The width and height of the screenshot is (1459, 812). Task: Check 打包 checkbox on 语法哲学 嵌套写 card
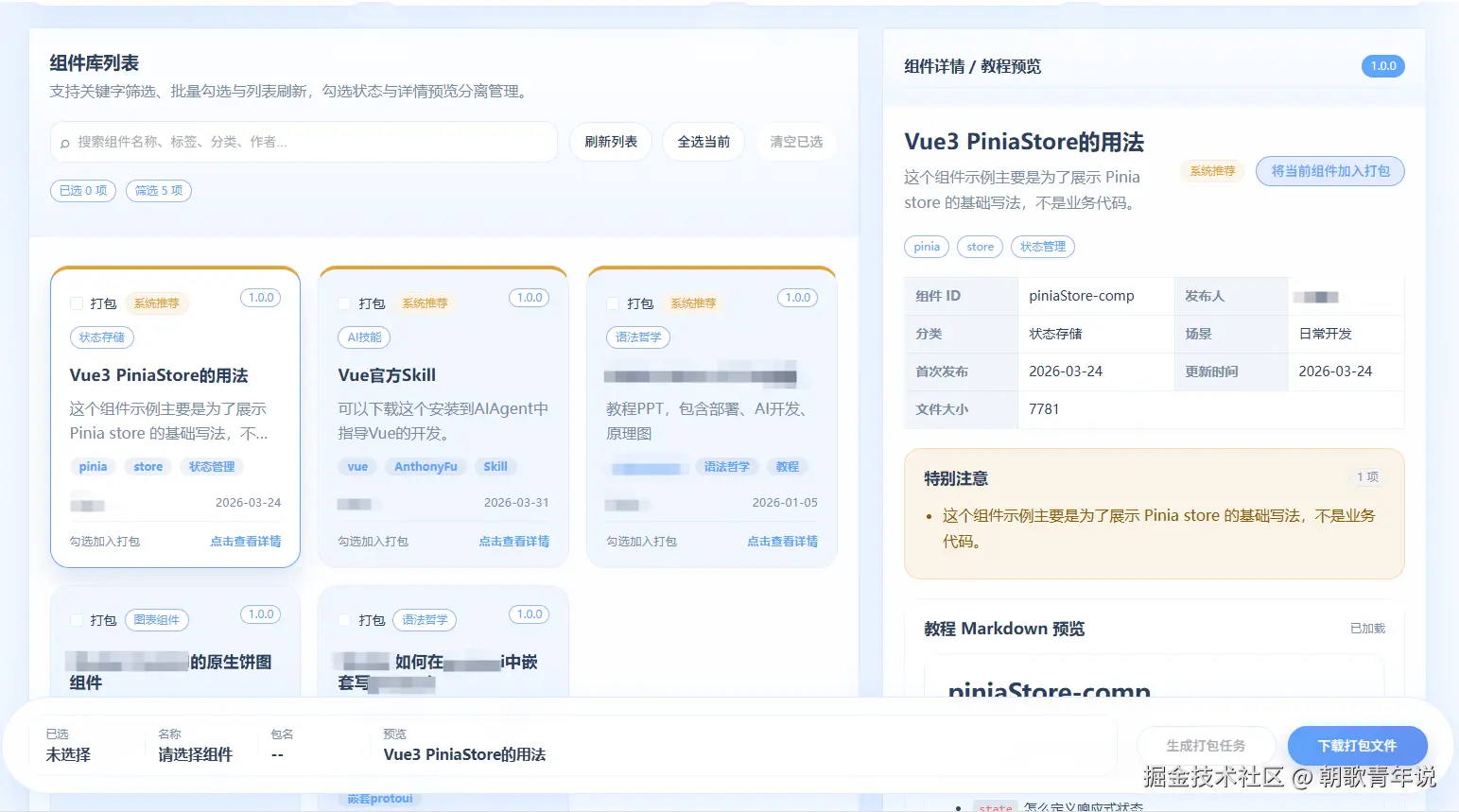[x=345, y=620]
